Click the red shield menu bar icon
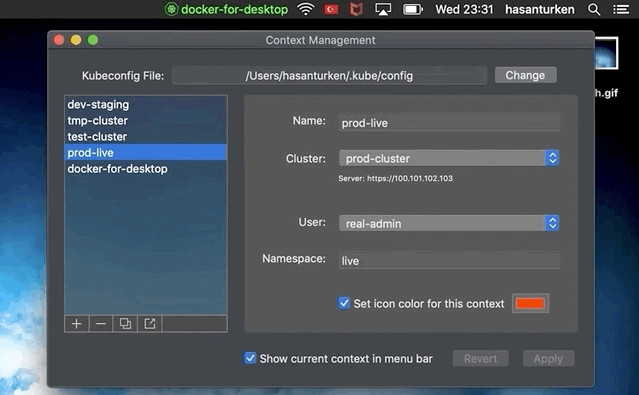The image size is (639, 395). (356, 9)
